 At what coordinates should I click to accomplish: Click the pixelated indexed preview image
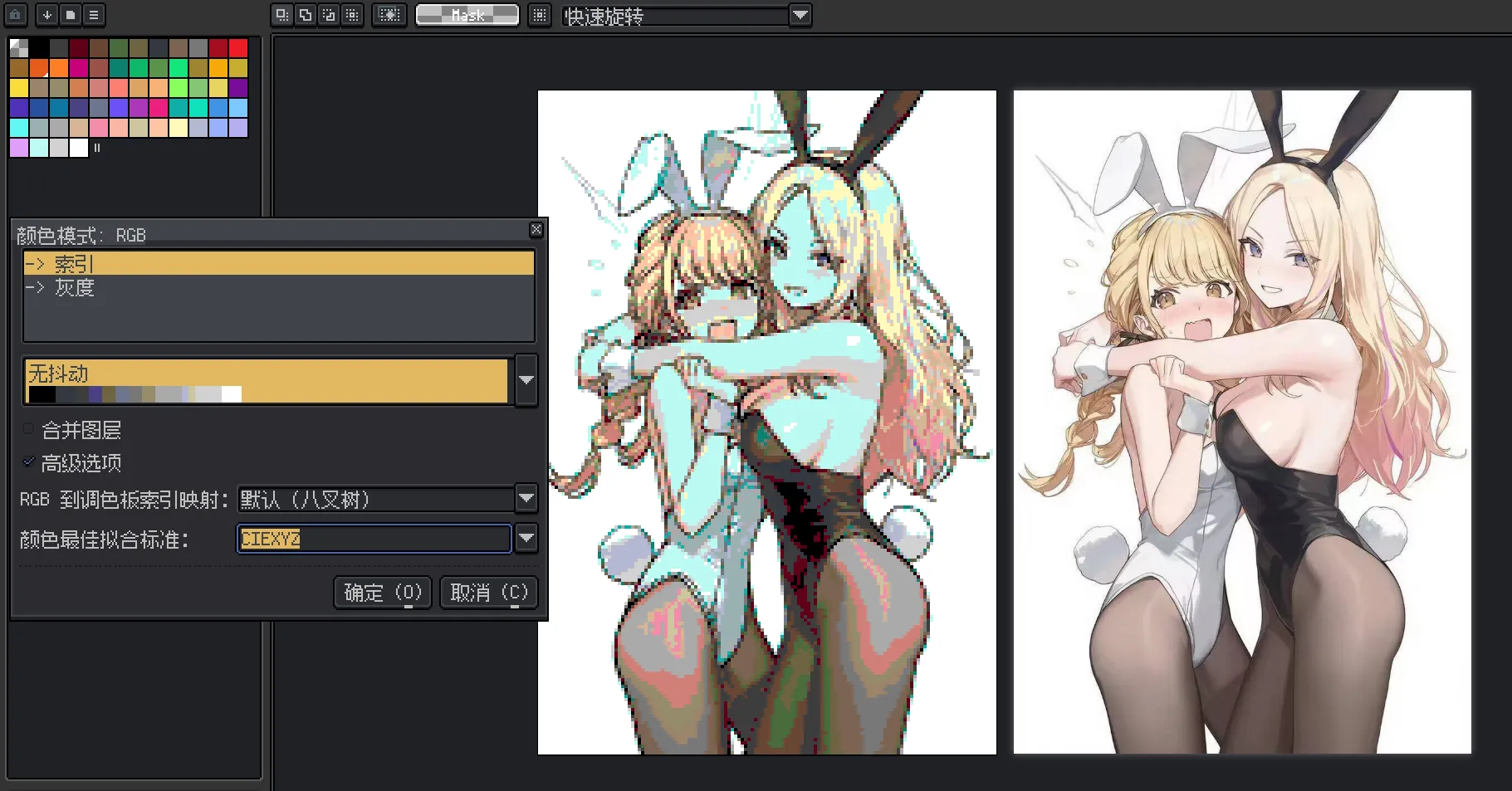[x=767, y=422]
